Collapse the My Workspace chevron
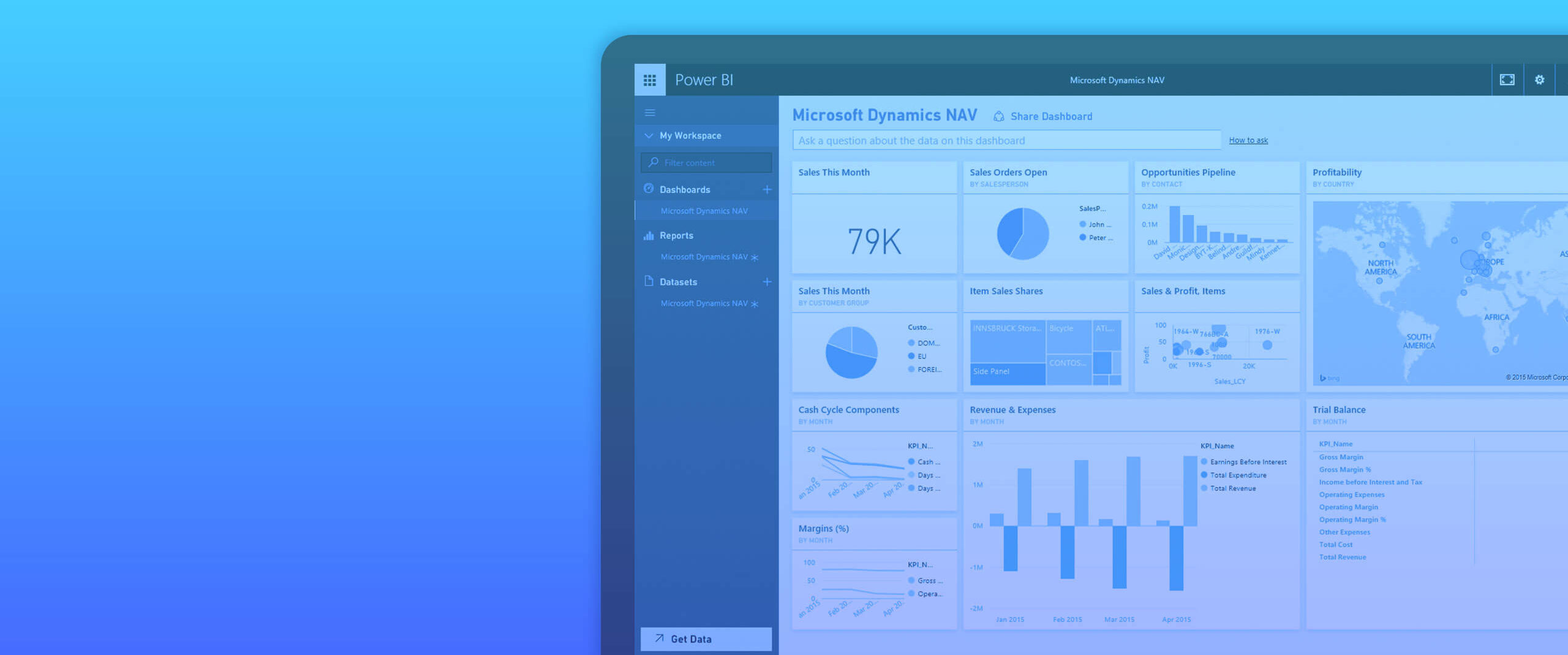This screenshot has width=1568, height=655. [649, 135]
